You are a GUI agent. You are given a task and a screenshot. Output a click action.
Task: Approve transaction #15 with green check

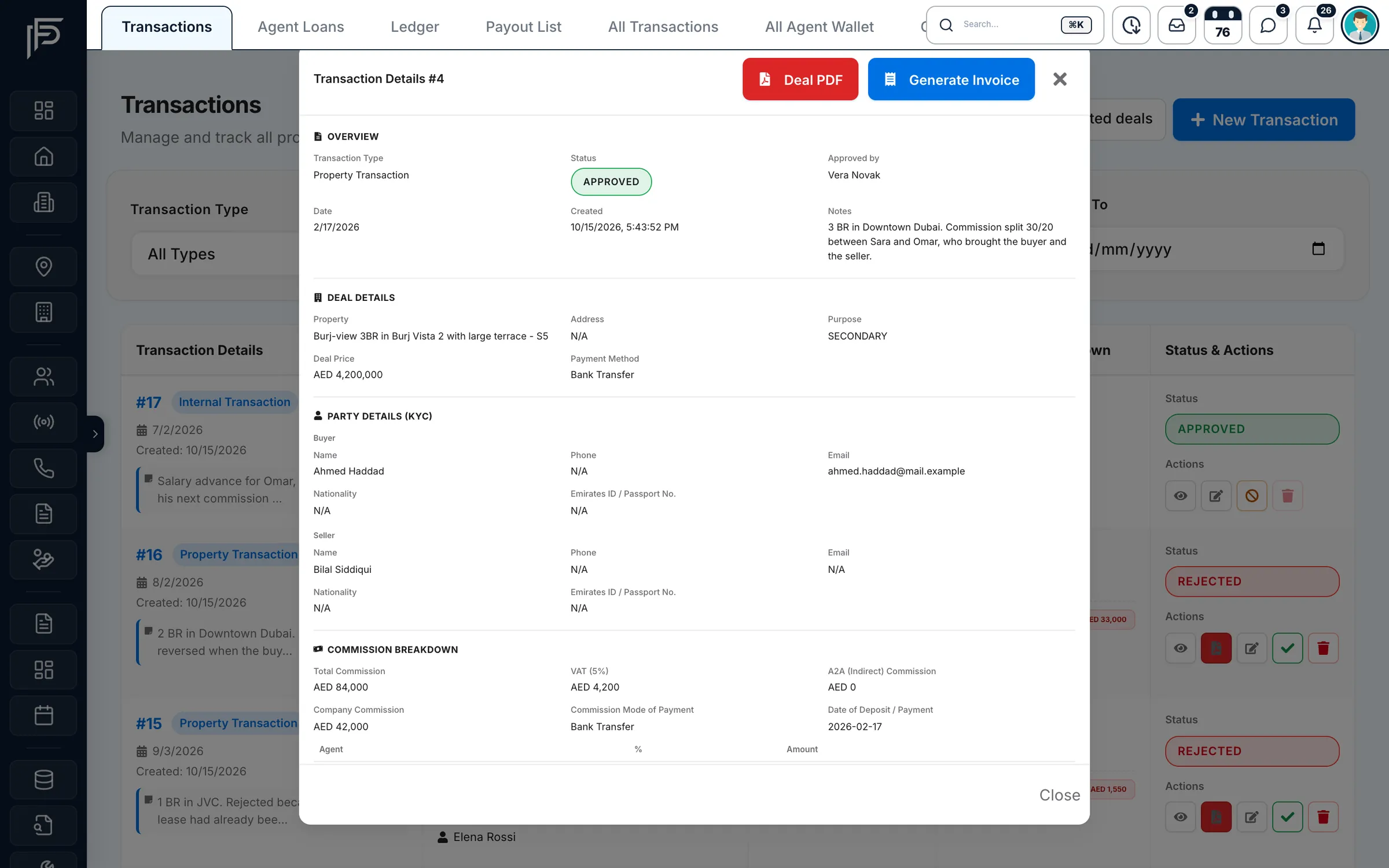coord(1288,817)
